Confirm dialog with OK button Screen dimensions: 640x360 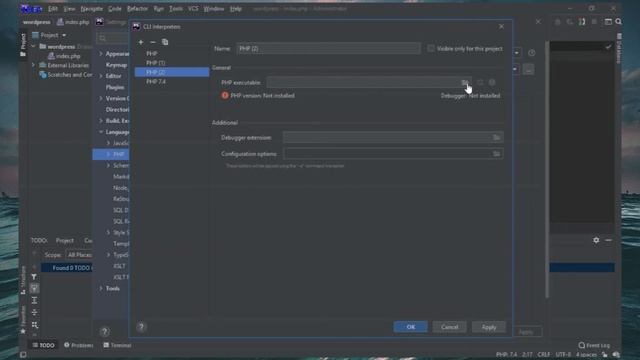pyautogui.click(x=411, y=327)
